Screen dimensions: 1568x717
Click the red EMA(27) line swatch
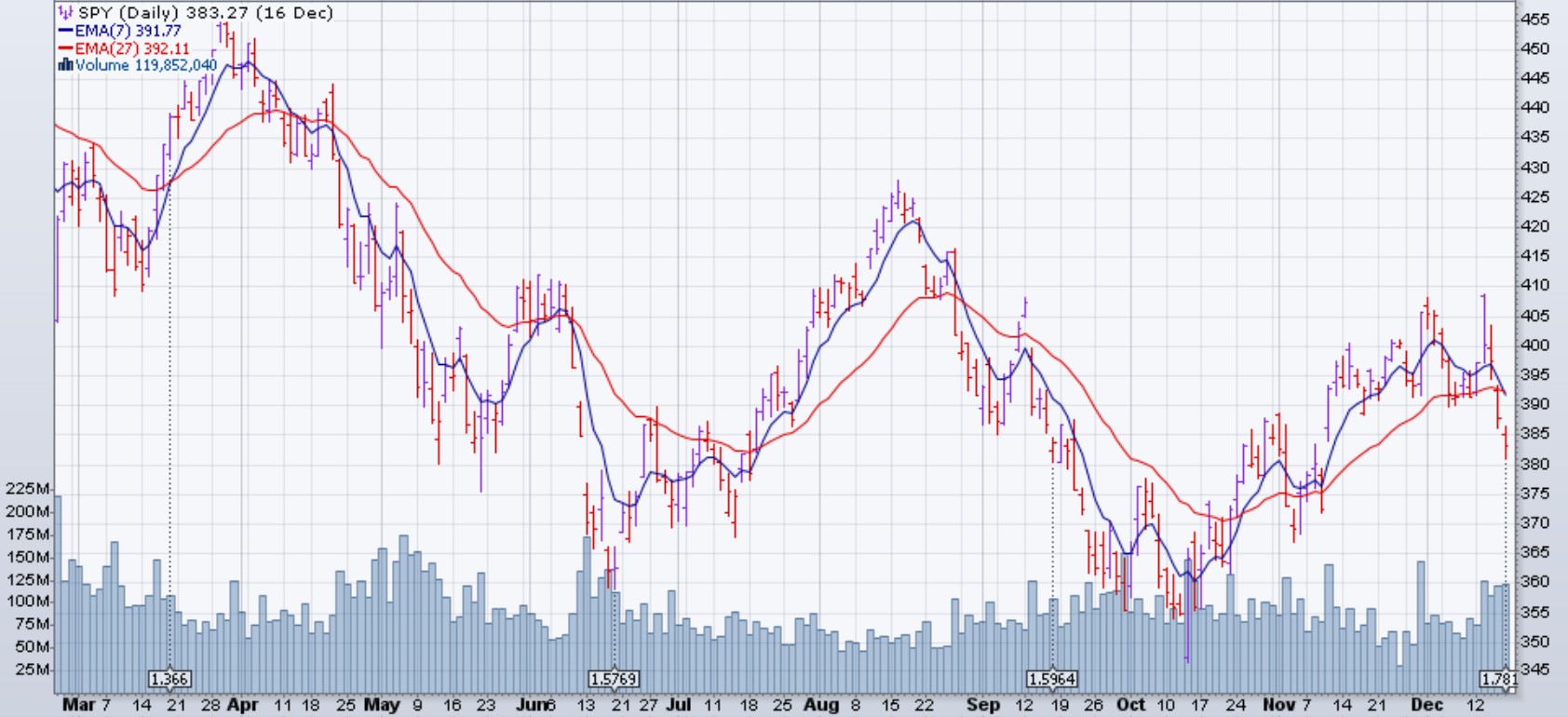(x=65, y=48)
